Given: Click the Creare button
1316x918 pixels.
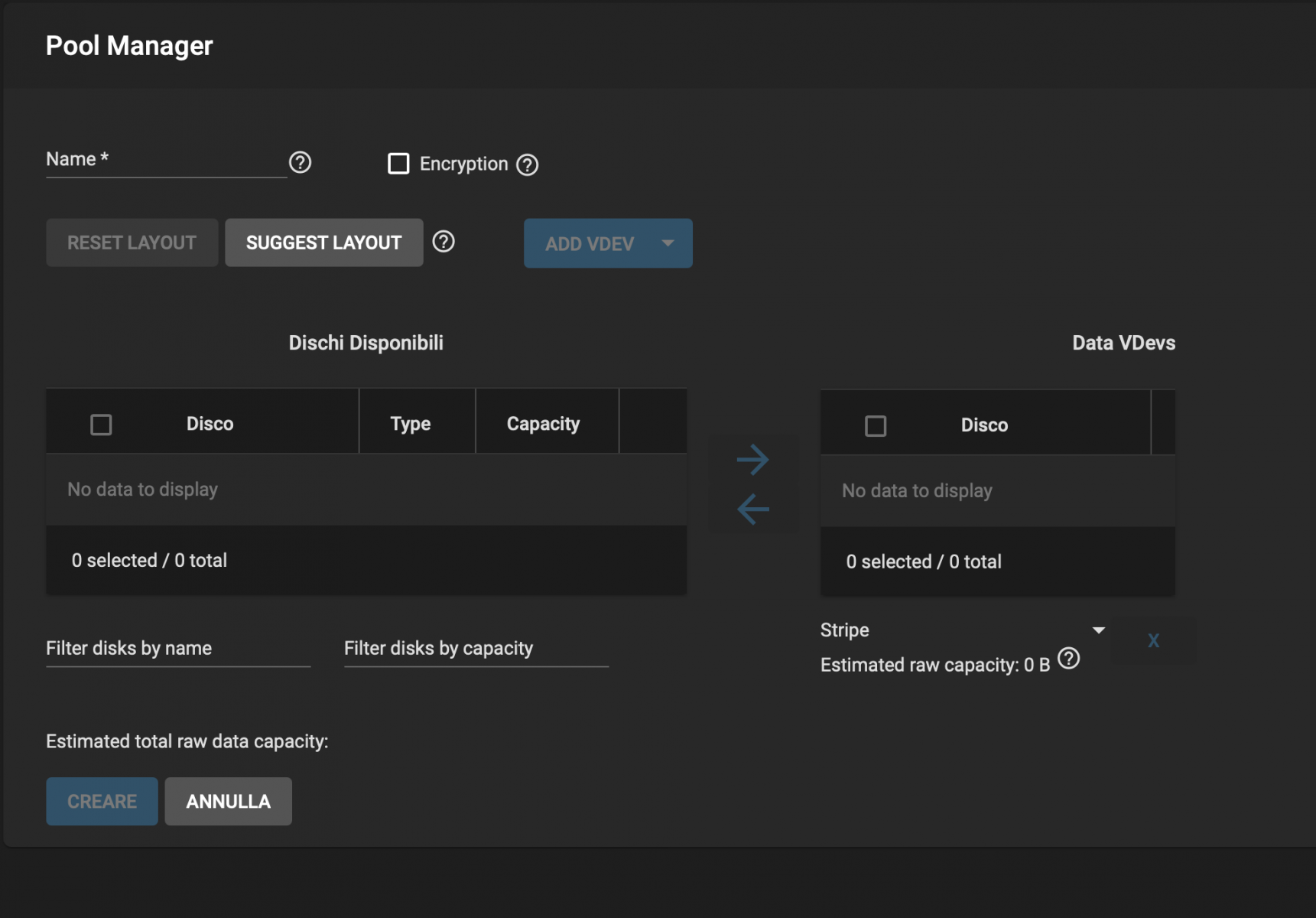Looking at the screenshot, I should coord(102,802).
